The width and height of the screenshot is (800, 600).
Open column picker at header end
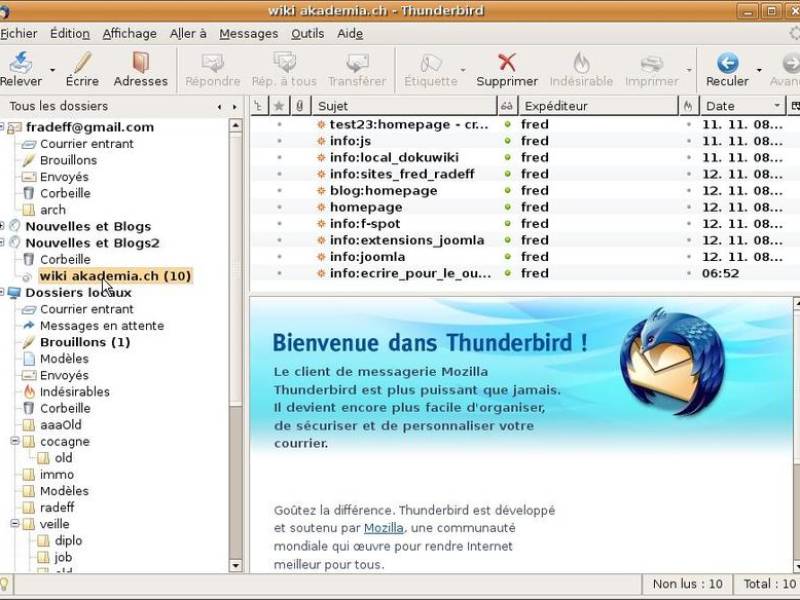(794, 106)
